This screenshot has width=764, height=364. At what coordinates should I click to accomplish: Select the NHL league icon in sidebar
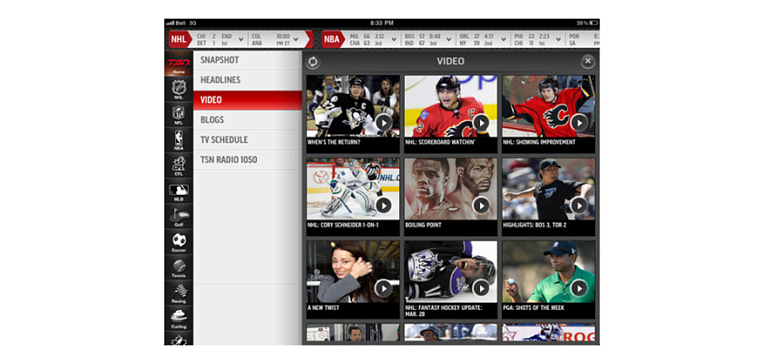[x=179, y=89]
